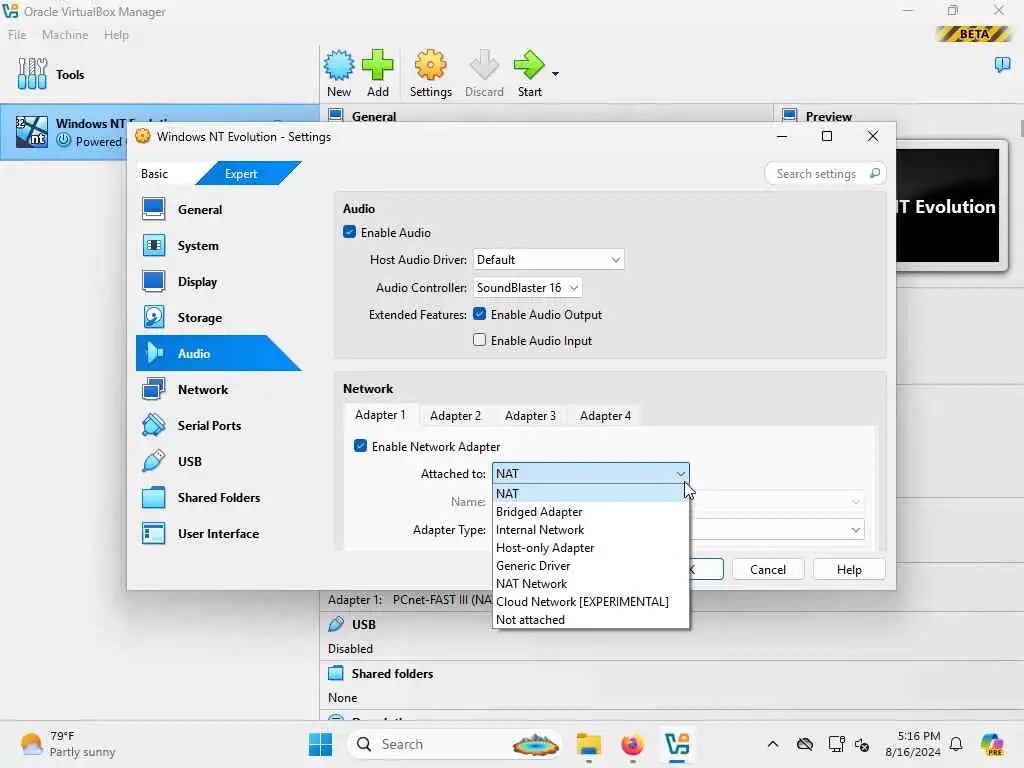
Task: Open the Network settings category
Action: click(x=218, y=389)
